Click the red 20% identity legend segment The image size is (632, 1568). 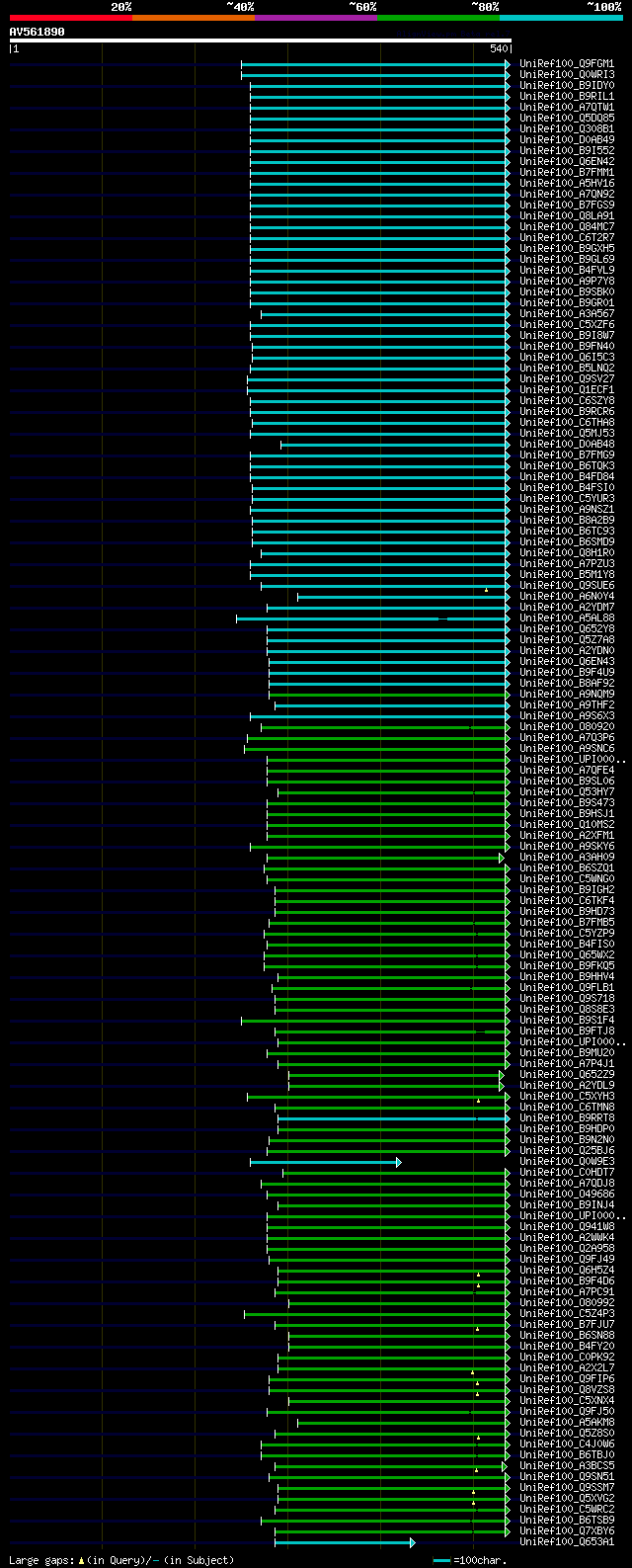(x=71, y=18)
